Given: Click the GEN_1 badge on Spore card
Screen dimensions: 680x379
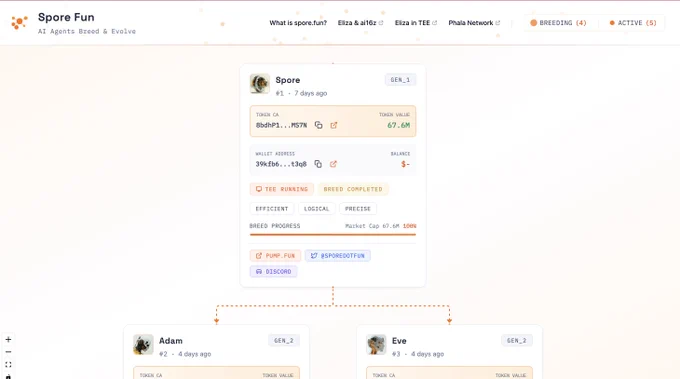Looking at the screenshot, I should coord(400,80).
